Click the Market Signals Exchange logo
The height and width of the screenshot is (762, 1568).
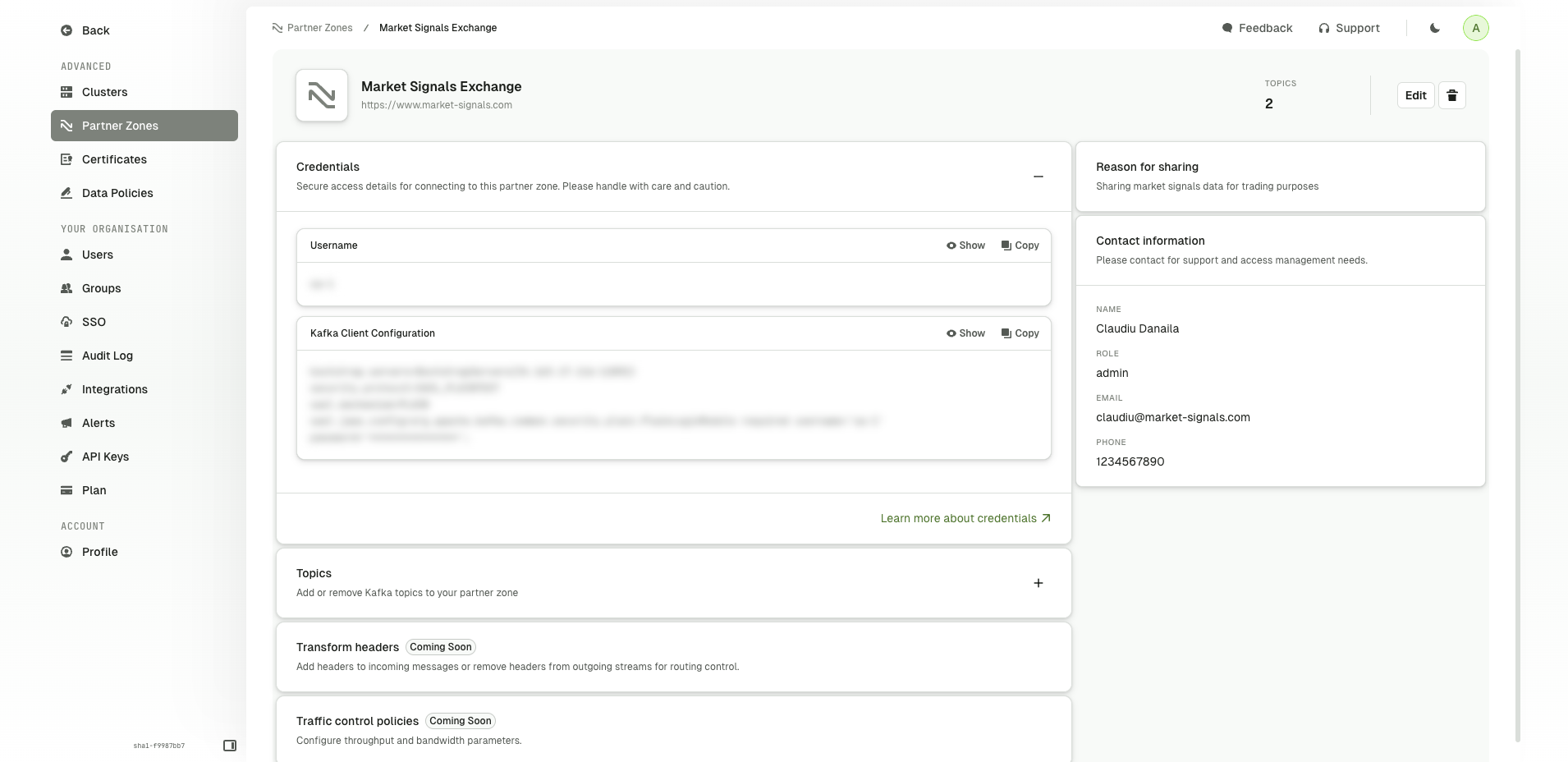click(x=322, y=95)
